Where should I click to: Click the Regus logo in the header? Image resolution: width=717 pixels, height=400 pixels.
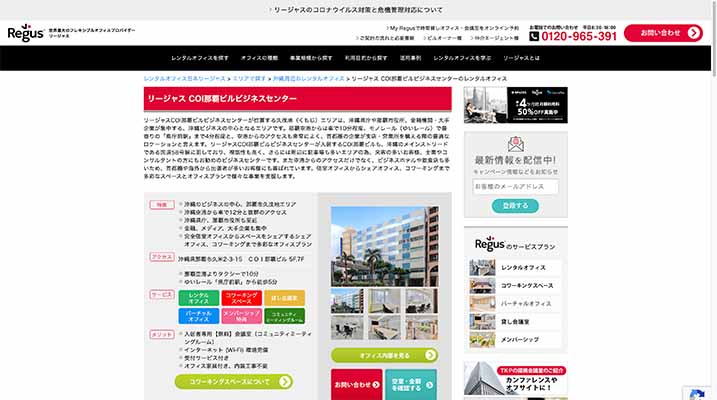click(x=26, y=33)
